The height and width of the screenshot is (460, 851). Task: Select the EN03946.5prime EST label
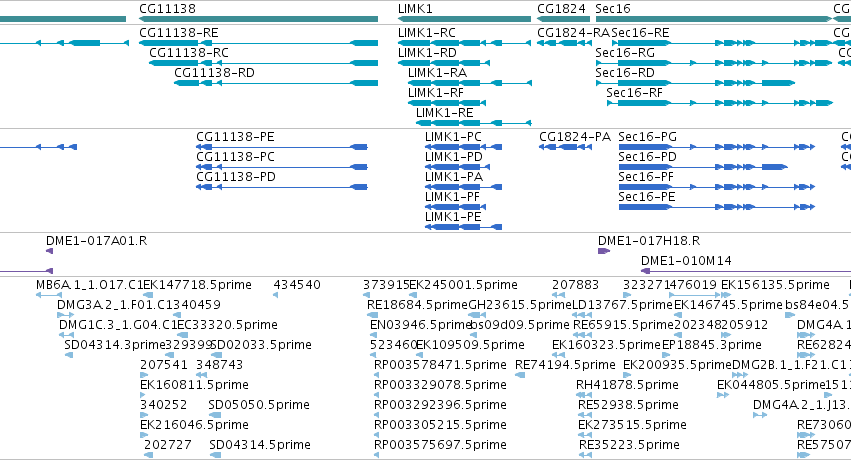[420, 325]
